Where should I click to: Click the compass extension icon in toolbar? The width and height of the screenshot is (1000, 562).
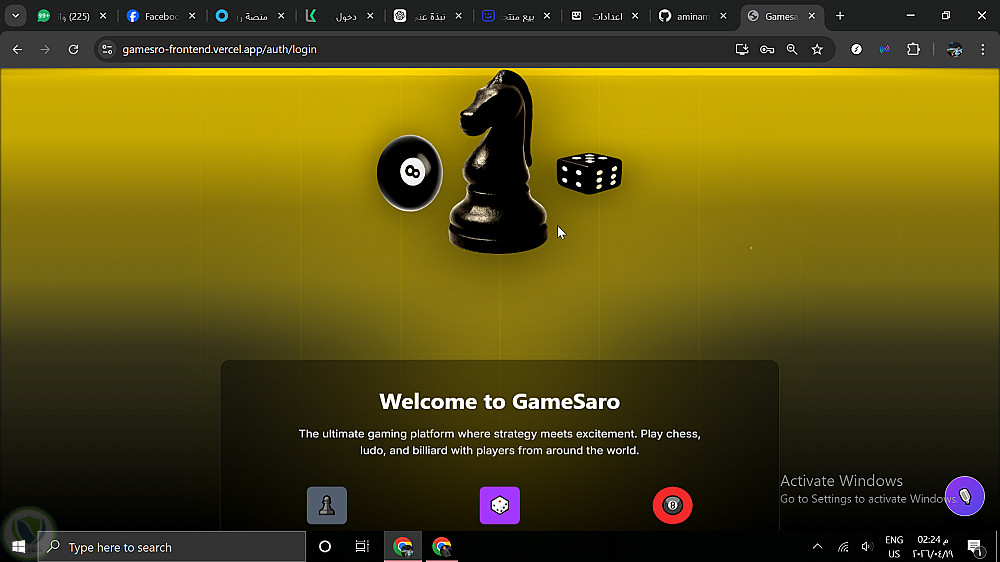click(856, 49)
